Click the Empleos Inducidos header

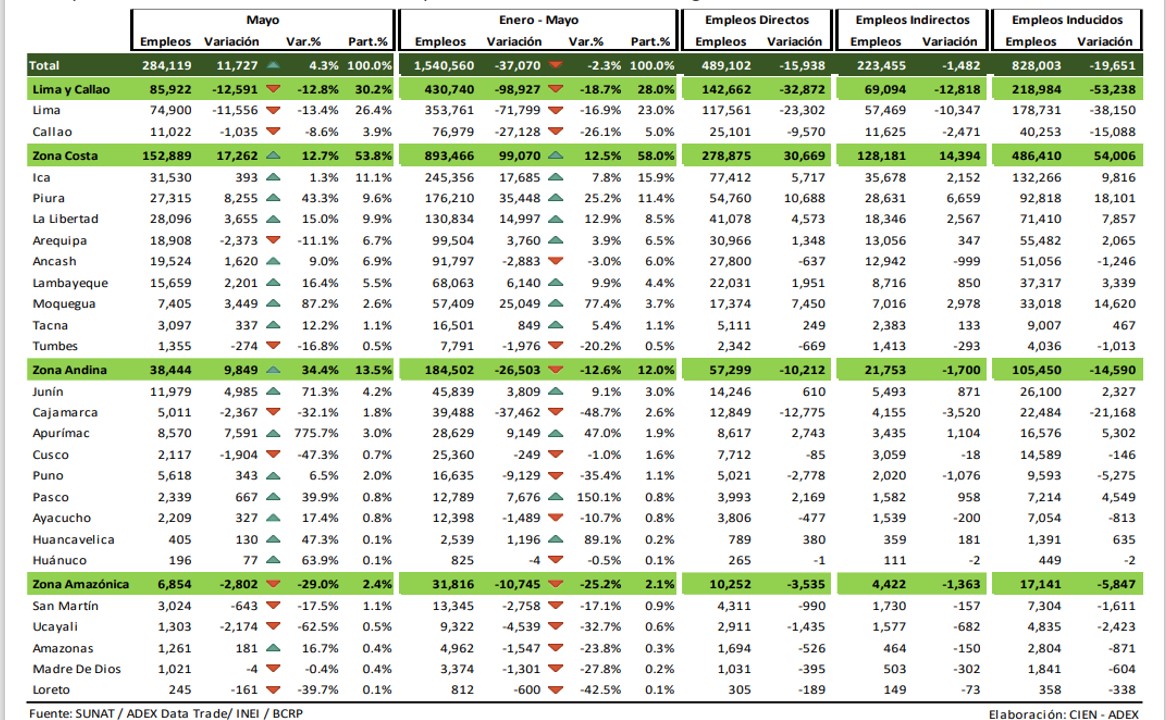tap(1067, 20)
